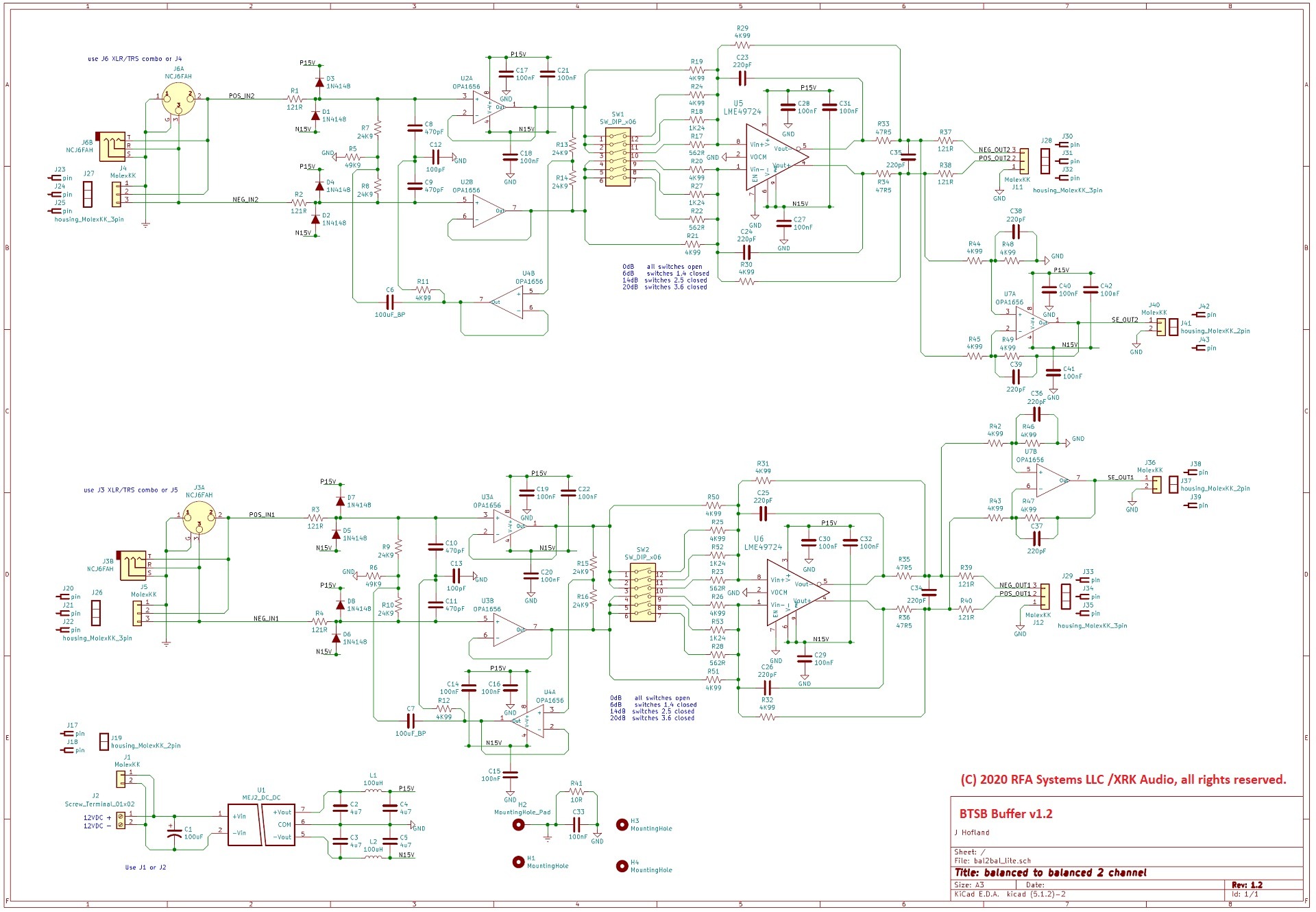Select the H2 mounting hole pad symbol
This screenshot has width=1316, height=912.
518,826
